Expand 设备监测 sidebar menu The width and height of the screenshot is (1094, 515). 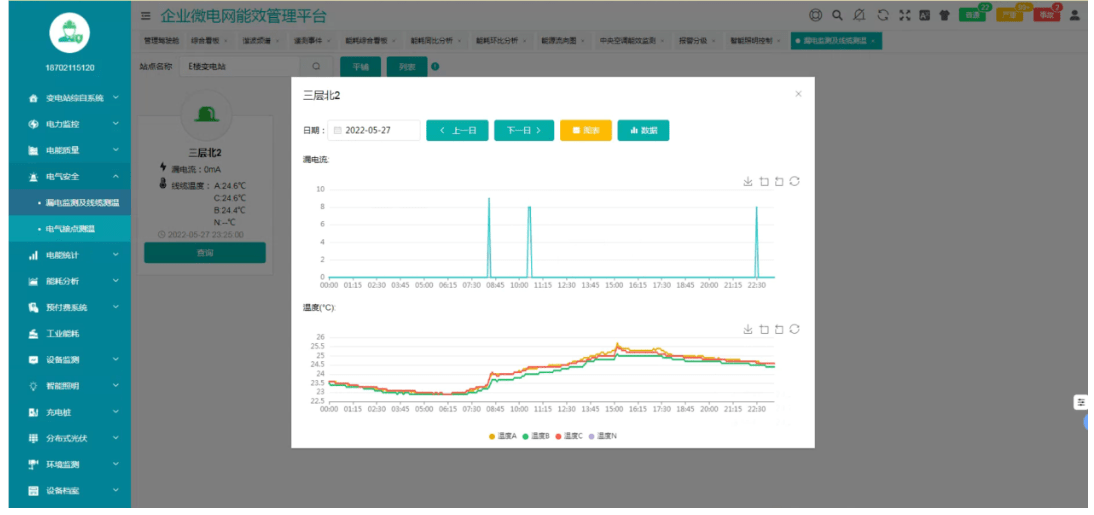point(70,360)
